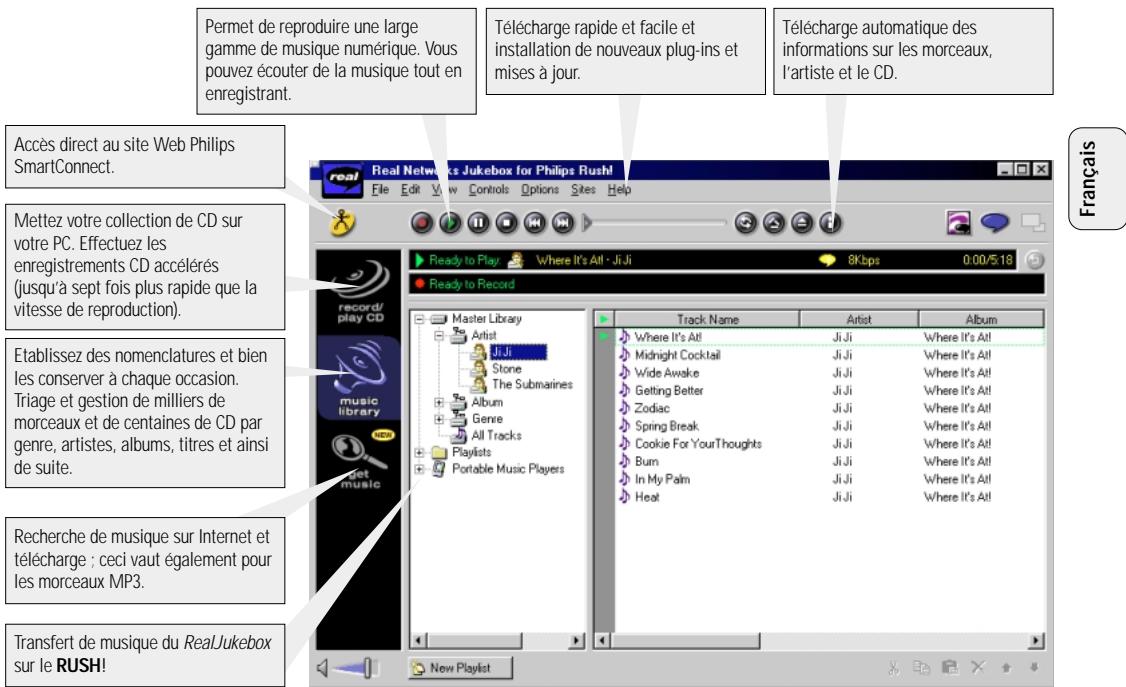Screen dimensions: 1126x687
Task: Sort by the Track Name column header
Action: tap(707, 319)
